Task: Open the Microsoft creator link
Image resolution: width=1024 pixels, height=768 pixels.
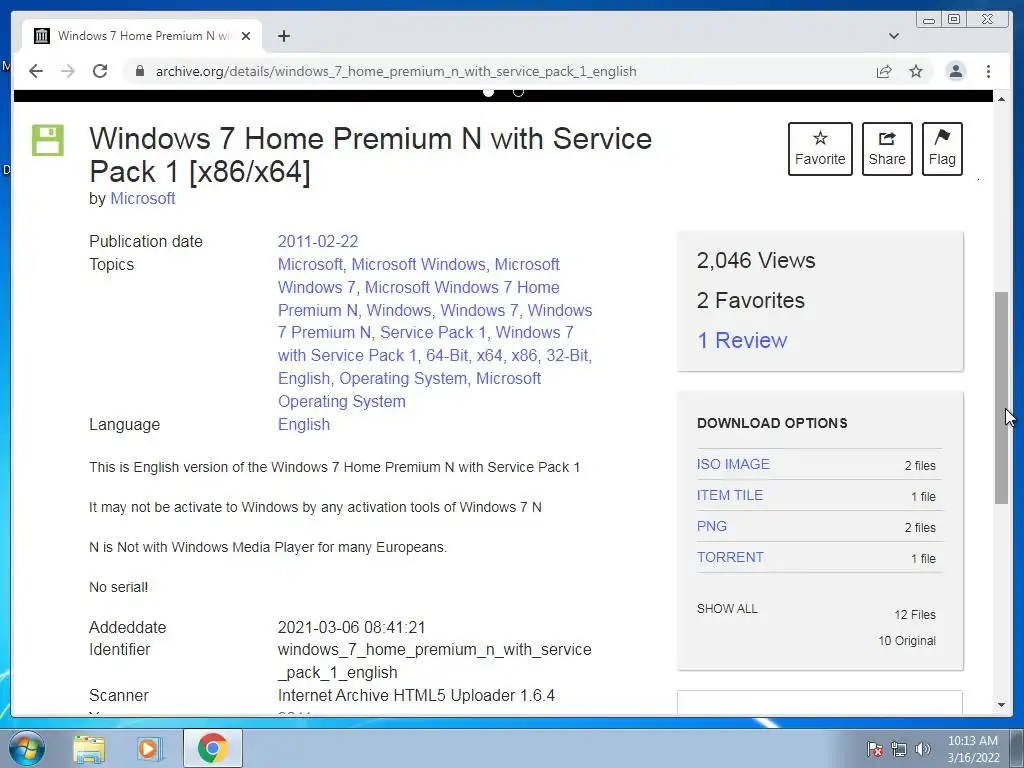Action: [x=142, y=199]
